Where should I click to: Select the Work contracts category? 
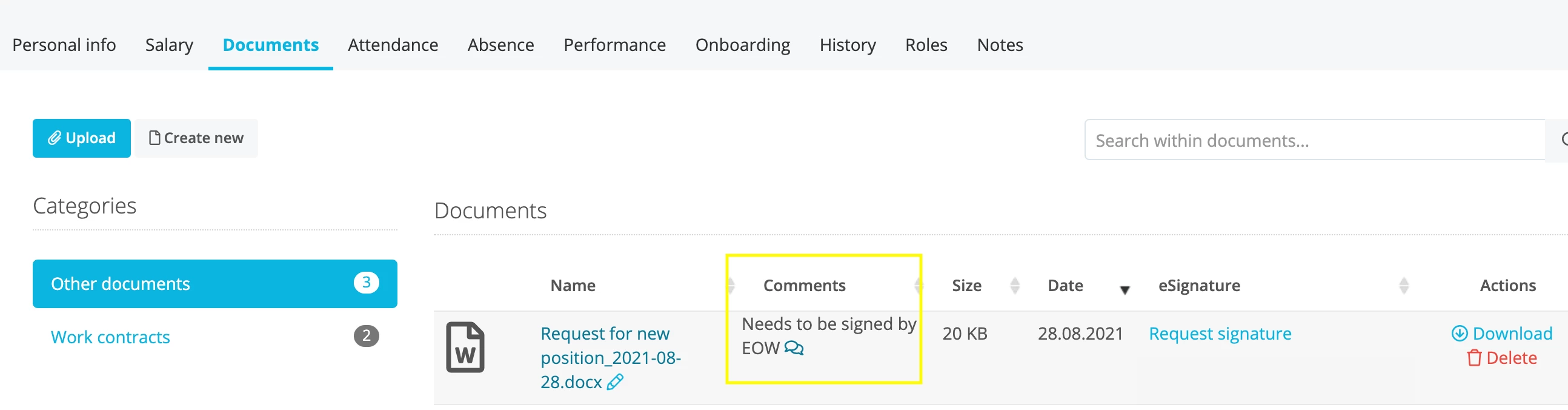click(x=110, y=337)
